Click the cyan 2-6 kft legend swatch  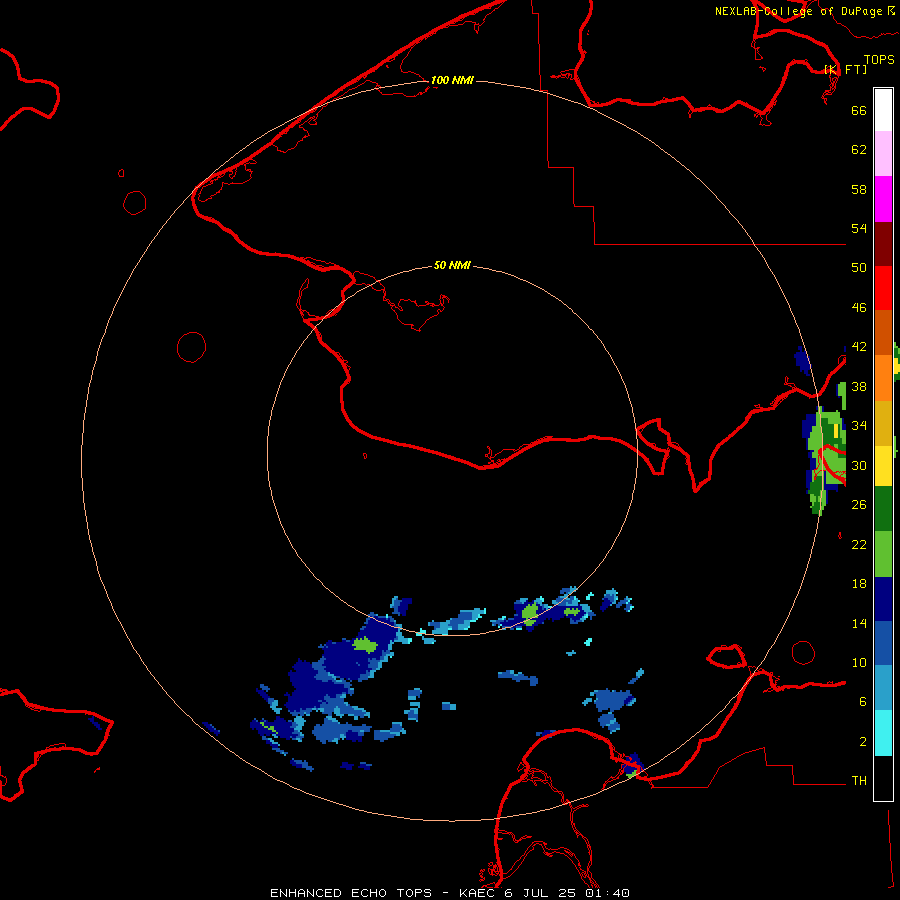click(883, 733)
